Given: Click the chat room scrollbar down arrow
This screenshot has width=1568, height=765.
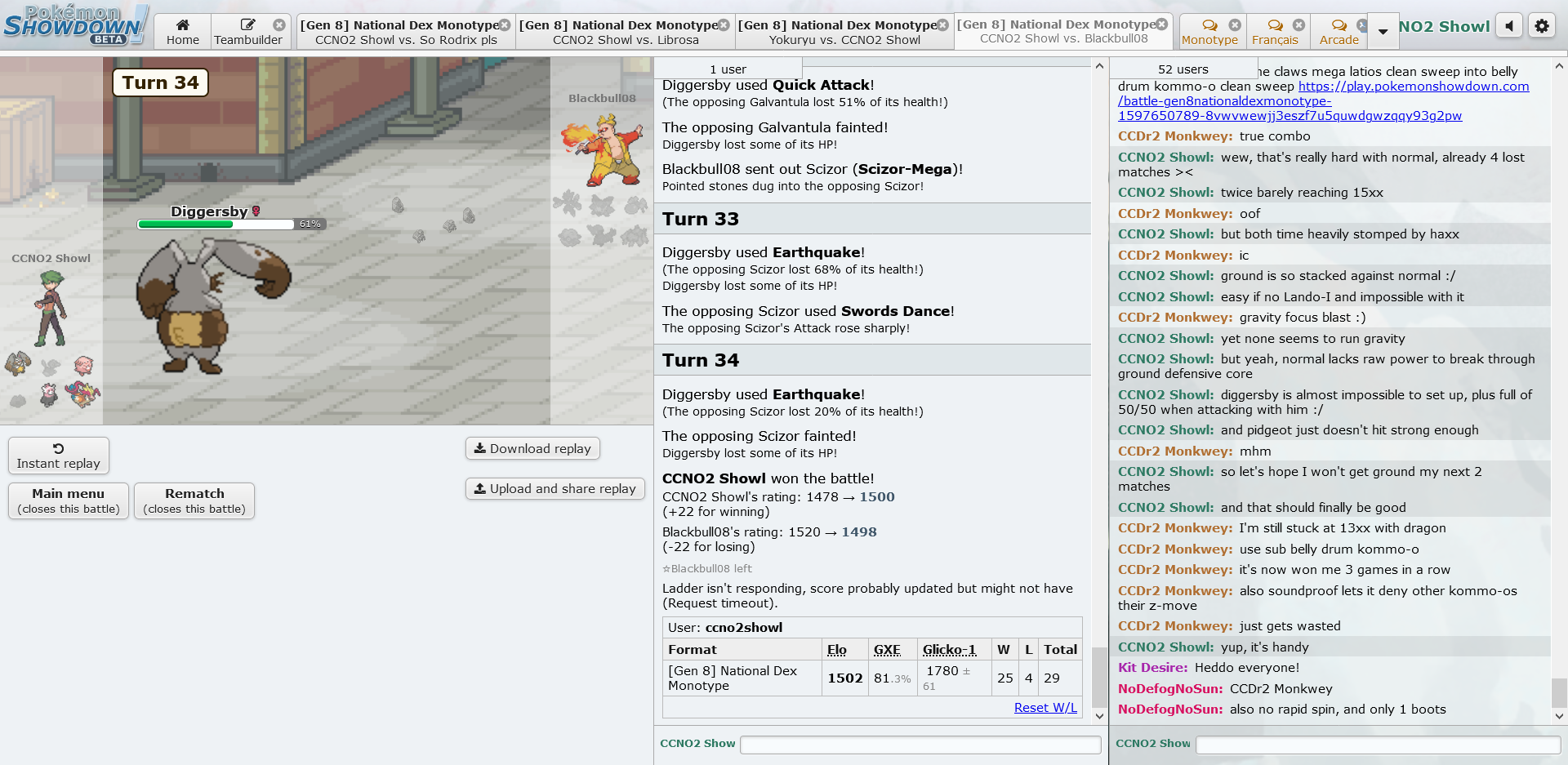Looking at the screenshot, I should click(1559, 716).
